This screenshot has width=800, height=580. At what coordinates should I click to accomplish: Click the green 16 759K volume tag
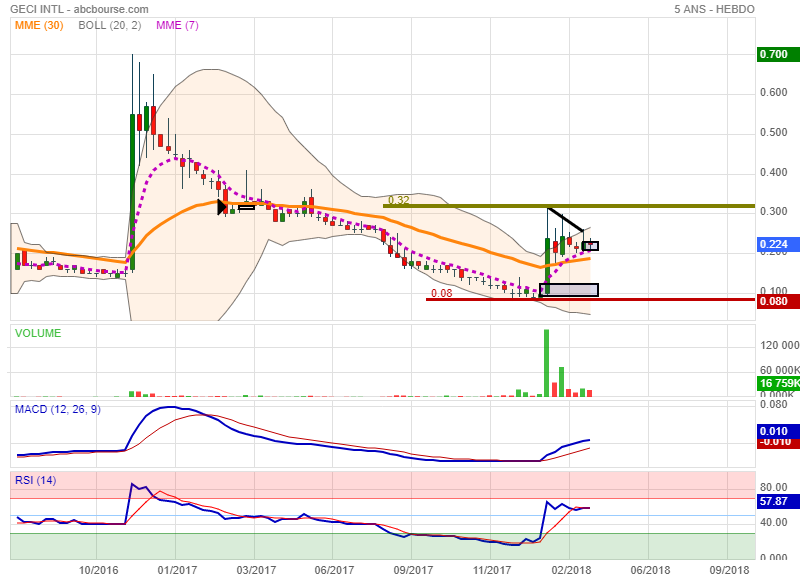point(778,383)
